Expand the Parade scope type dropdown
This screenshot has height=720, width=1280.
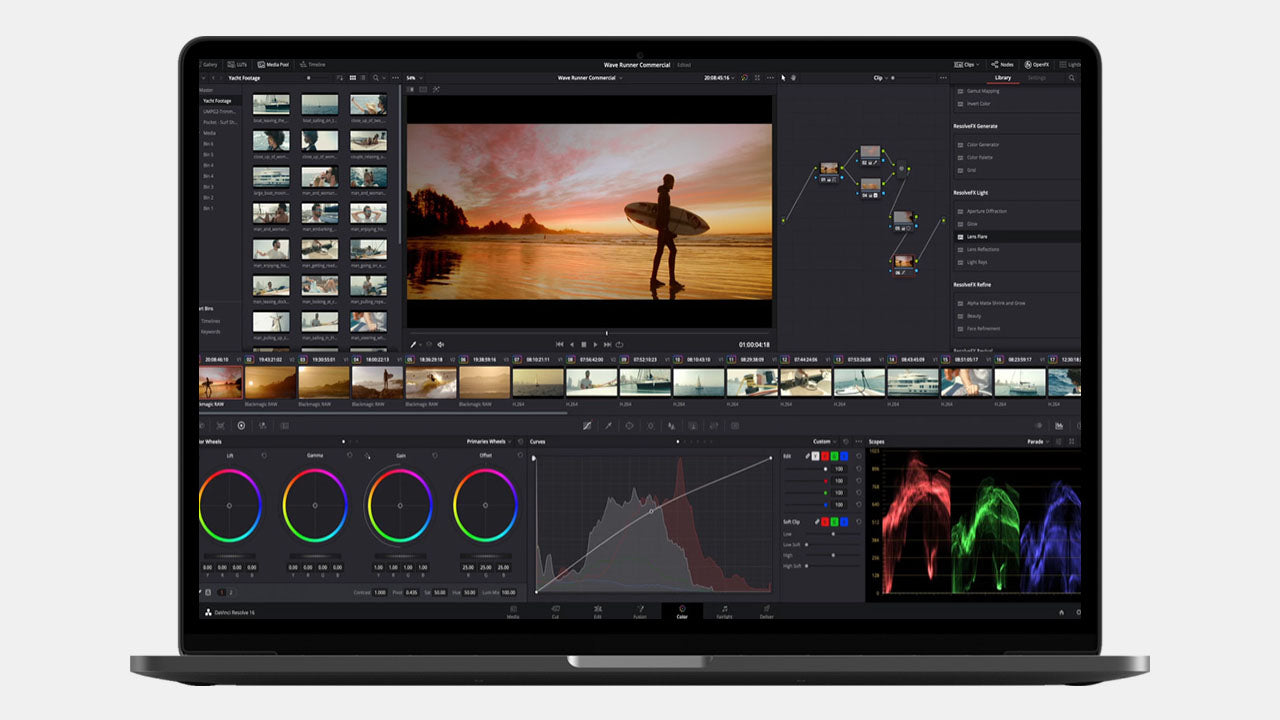pos(1037,441)
